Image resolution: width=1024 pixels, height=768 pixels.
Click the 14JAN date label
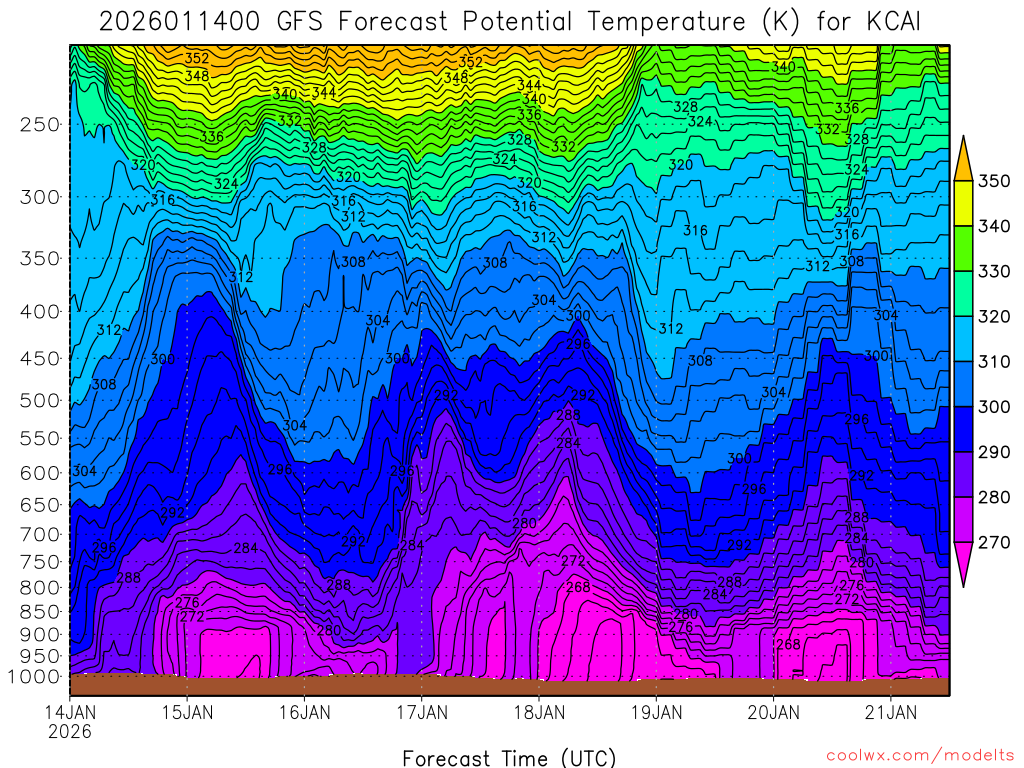[x=70, y=712]
